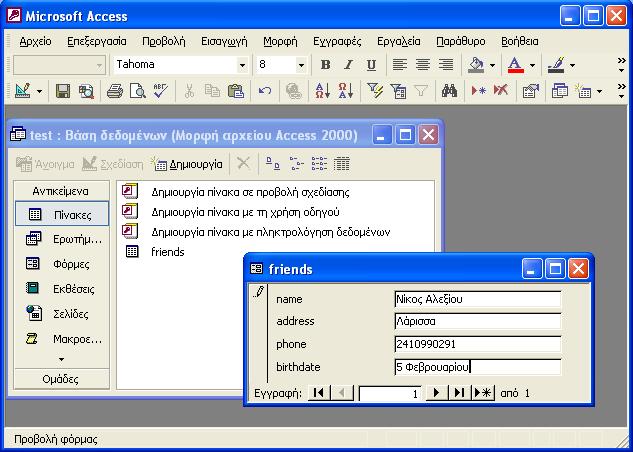Open the Font Color dropdown arrow
The image size is (633, 452).
532,65
